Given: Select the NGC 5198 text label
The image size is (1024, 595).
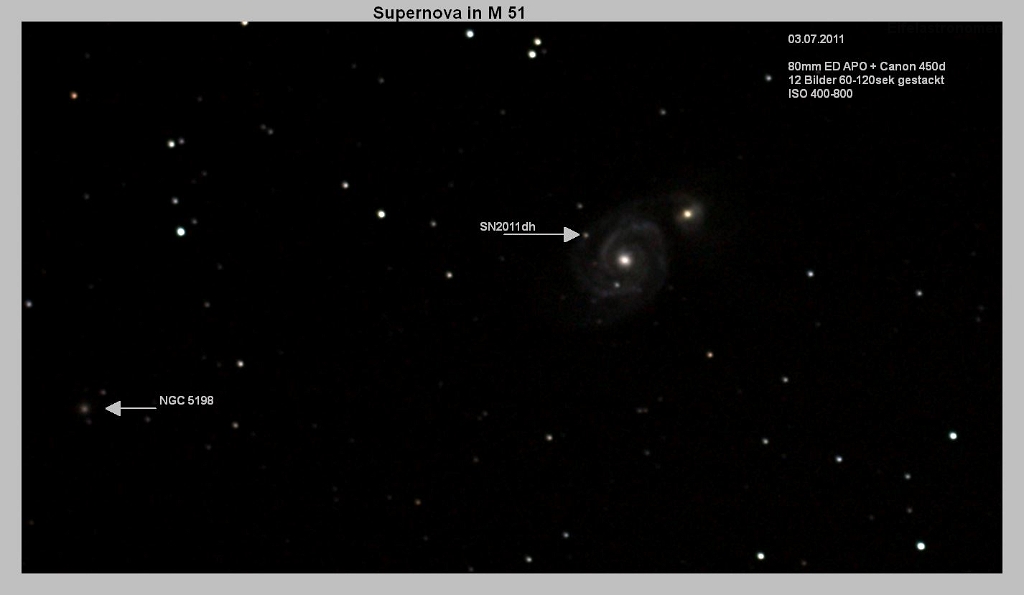Looking at the screenshot, I should (x=186, y=400).
